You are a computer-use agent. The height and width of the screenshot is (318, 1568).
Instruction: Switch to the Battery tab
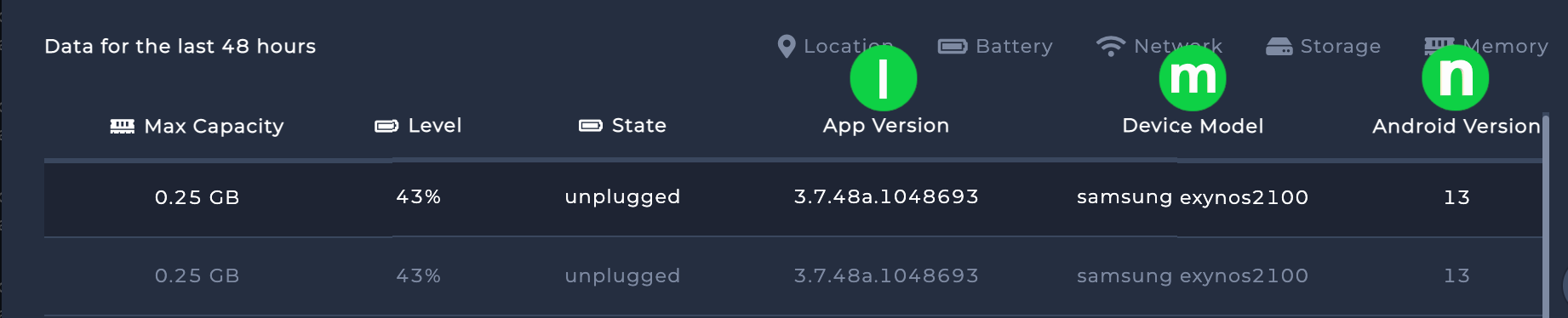click(x=995, y=46)
